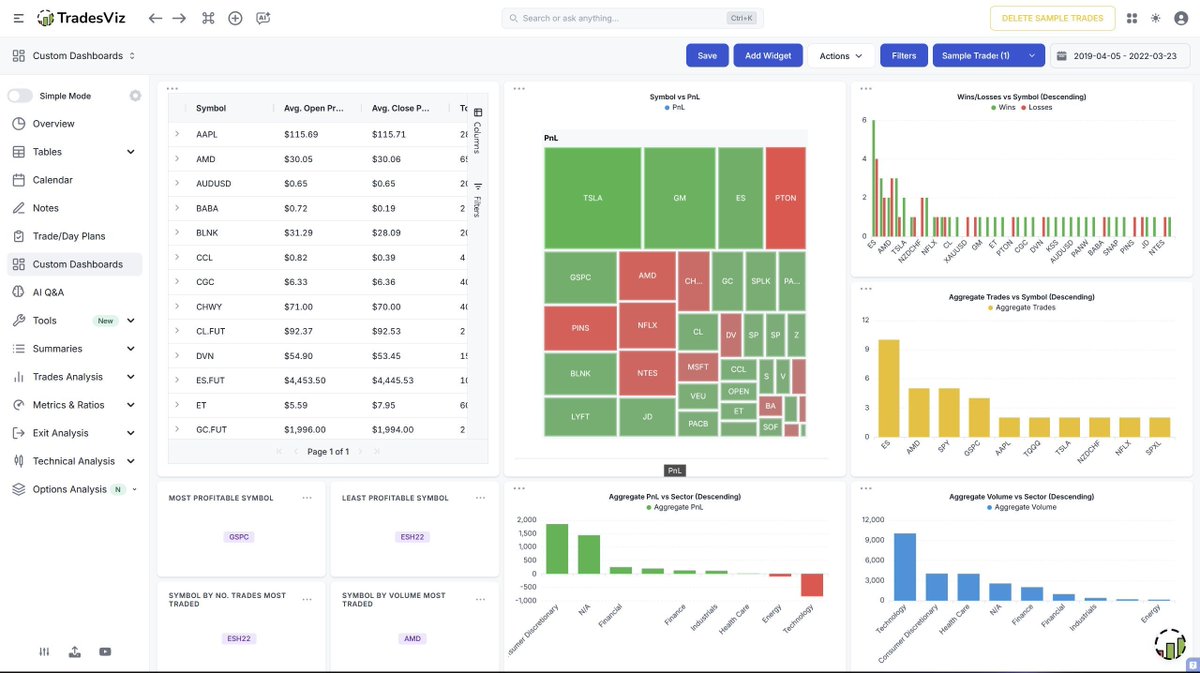Open the command shortcut icon in header
The width and height of the screenshot is (1200, 673).
[208, 18]
